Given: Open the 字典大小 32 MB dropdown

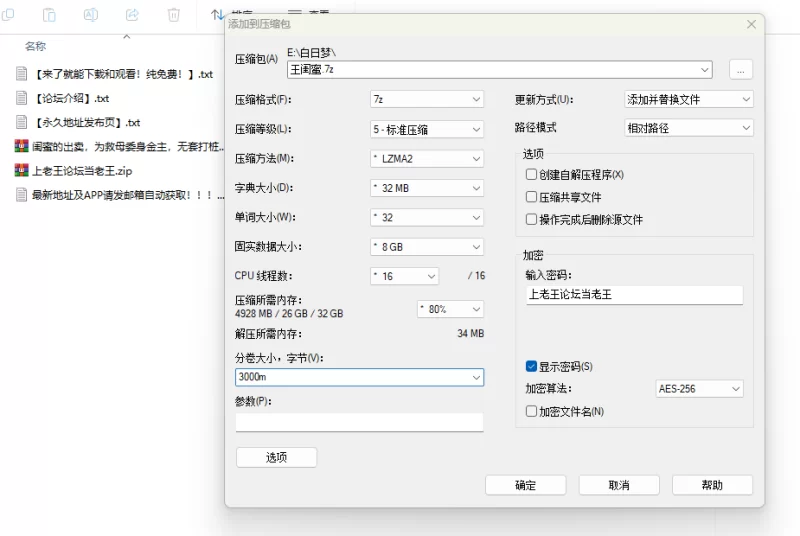Looking at the screenshot, I should click(427, 188).
